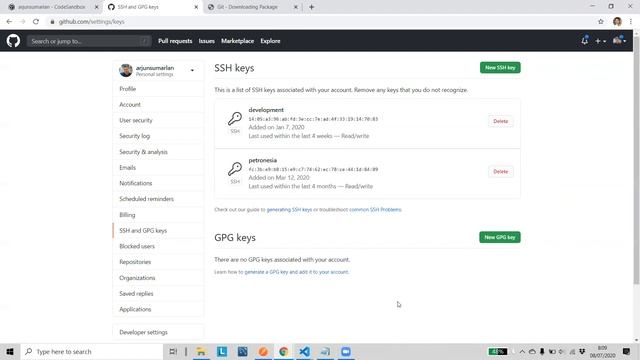The height and width of the screenshot is (360, 640).
Task: View site lock information icon
Action: pos(52,22)
